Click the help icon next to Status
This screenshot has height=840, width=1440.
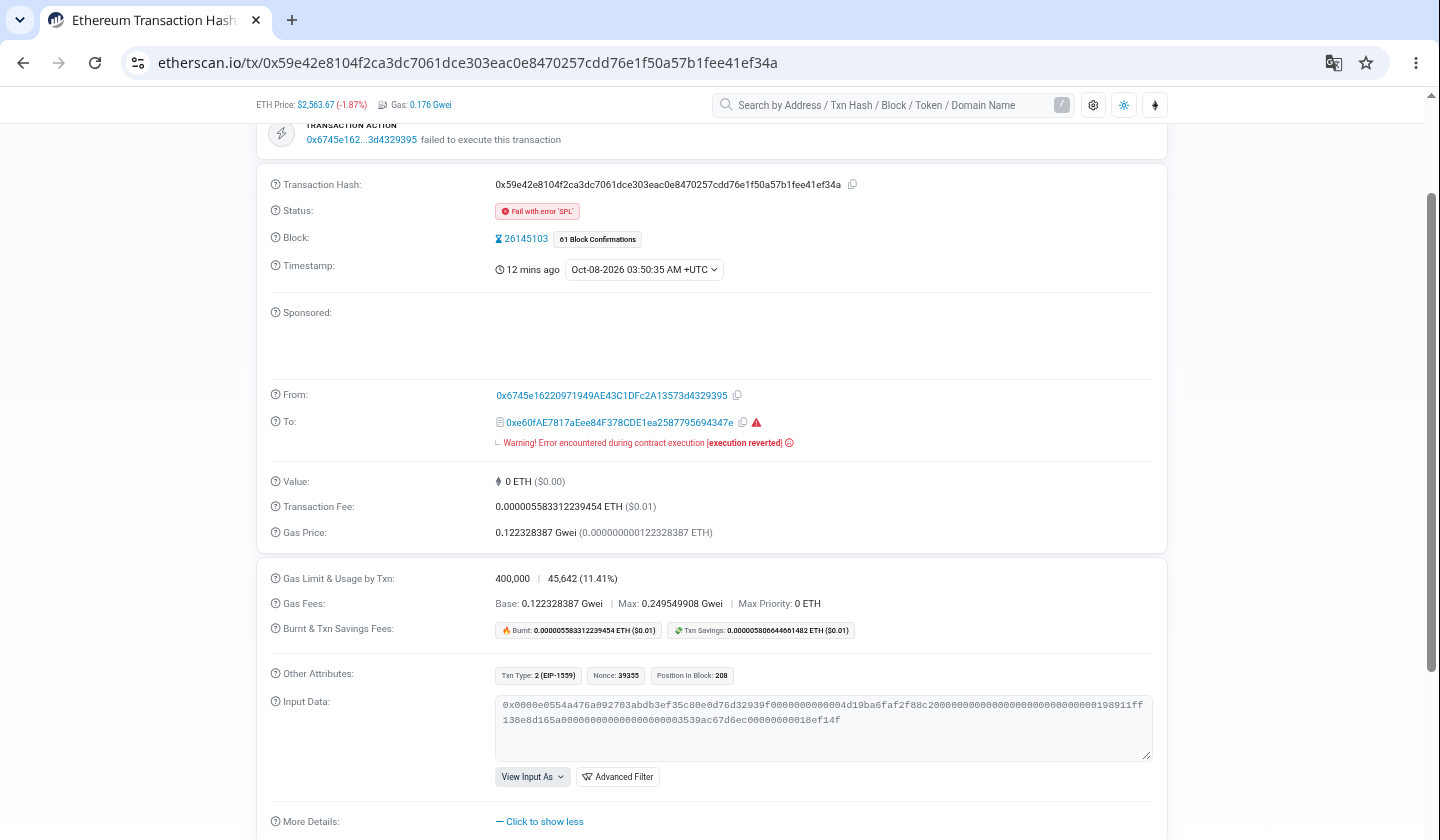click(276, 211)
